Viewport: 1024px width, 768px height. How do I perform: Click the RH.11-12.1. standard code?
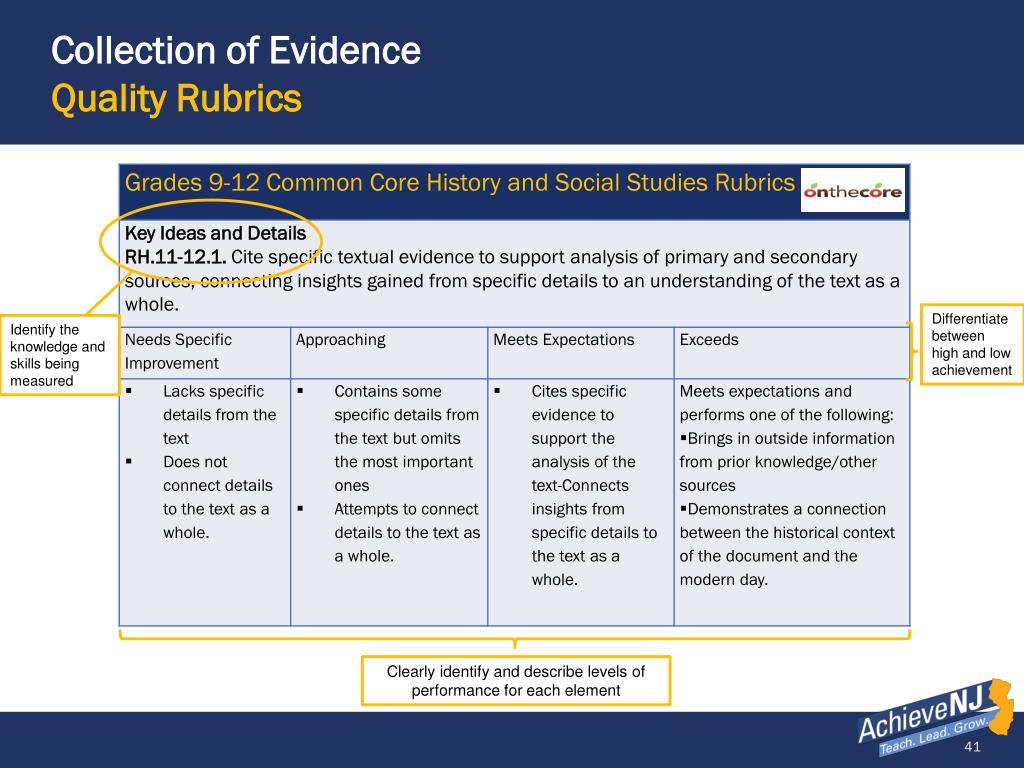click(175, 257)
